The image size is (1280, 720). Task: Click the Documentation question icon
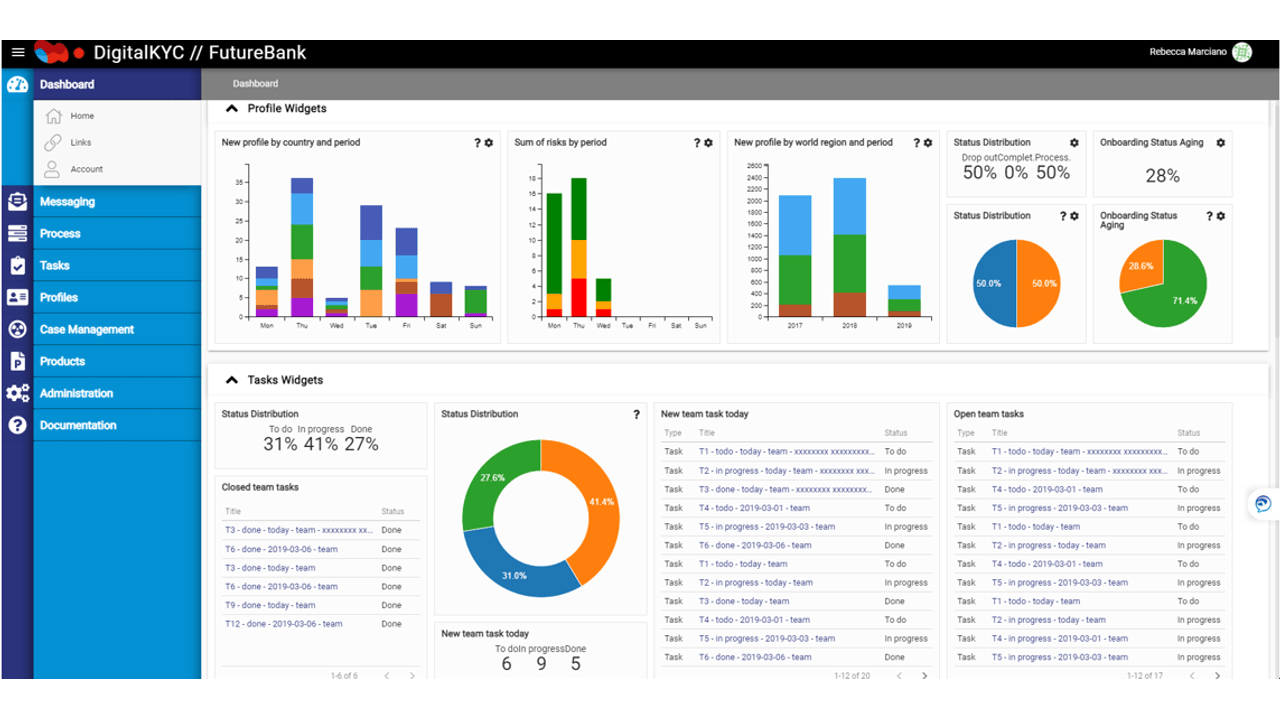tap(17, 425)
